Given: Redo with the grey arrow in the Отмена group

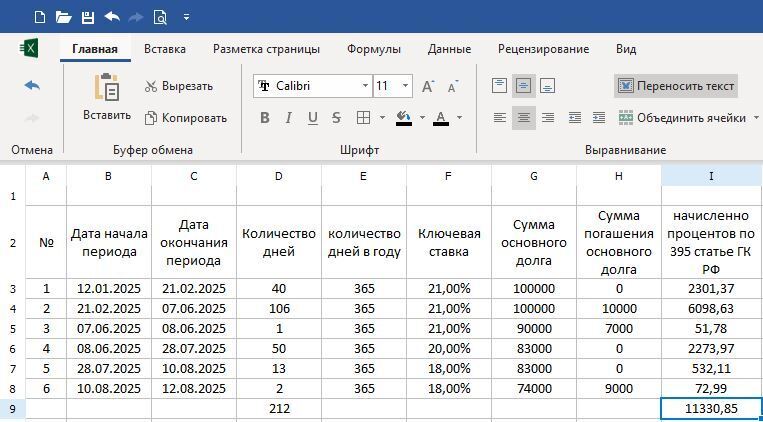Looking at the screenshot, I should pos(32,118).
